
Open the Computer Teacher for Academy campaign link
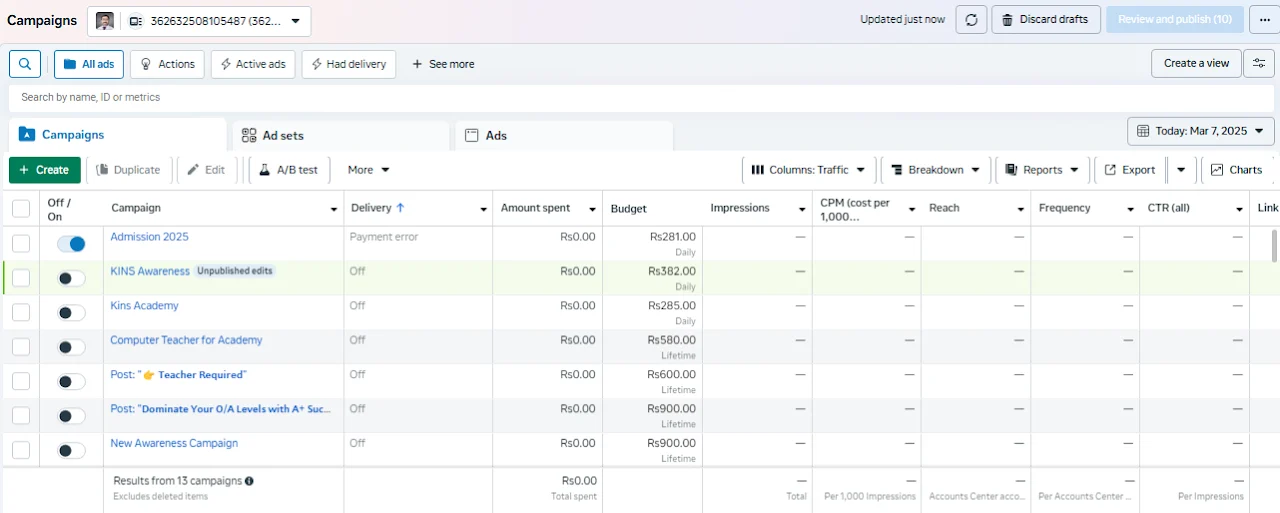pyautogui.click(x=186, y=340)
